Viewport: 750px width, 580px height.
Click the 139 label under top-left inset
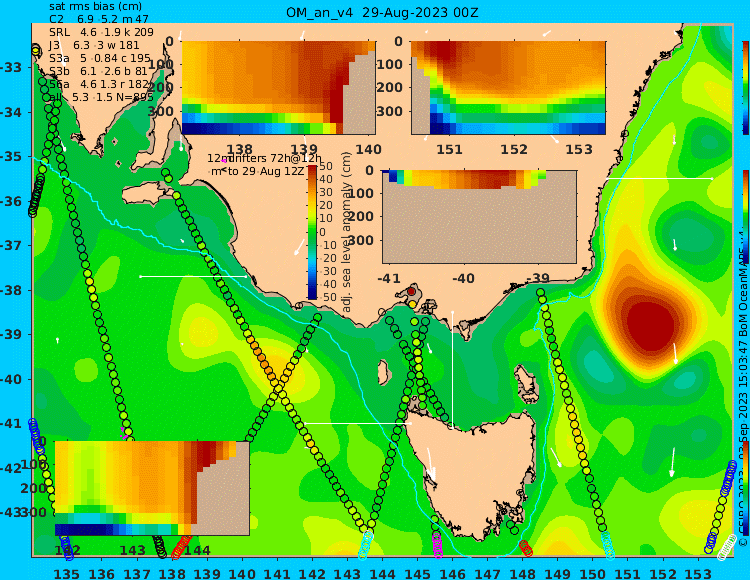pyautogui.click(x=305, y=150)
